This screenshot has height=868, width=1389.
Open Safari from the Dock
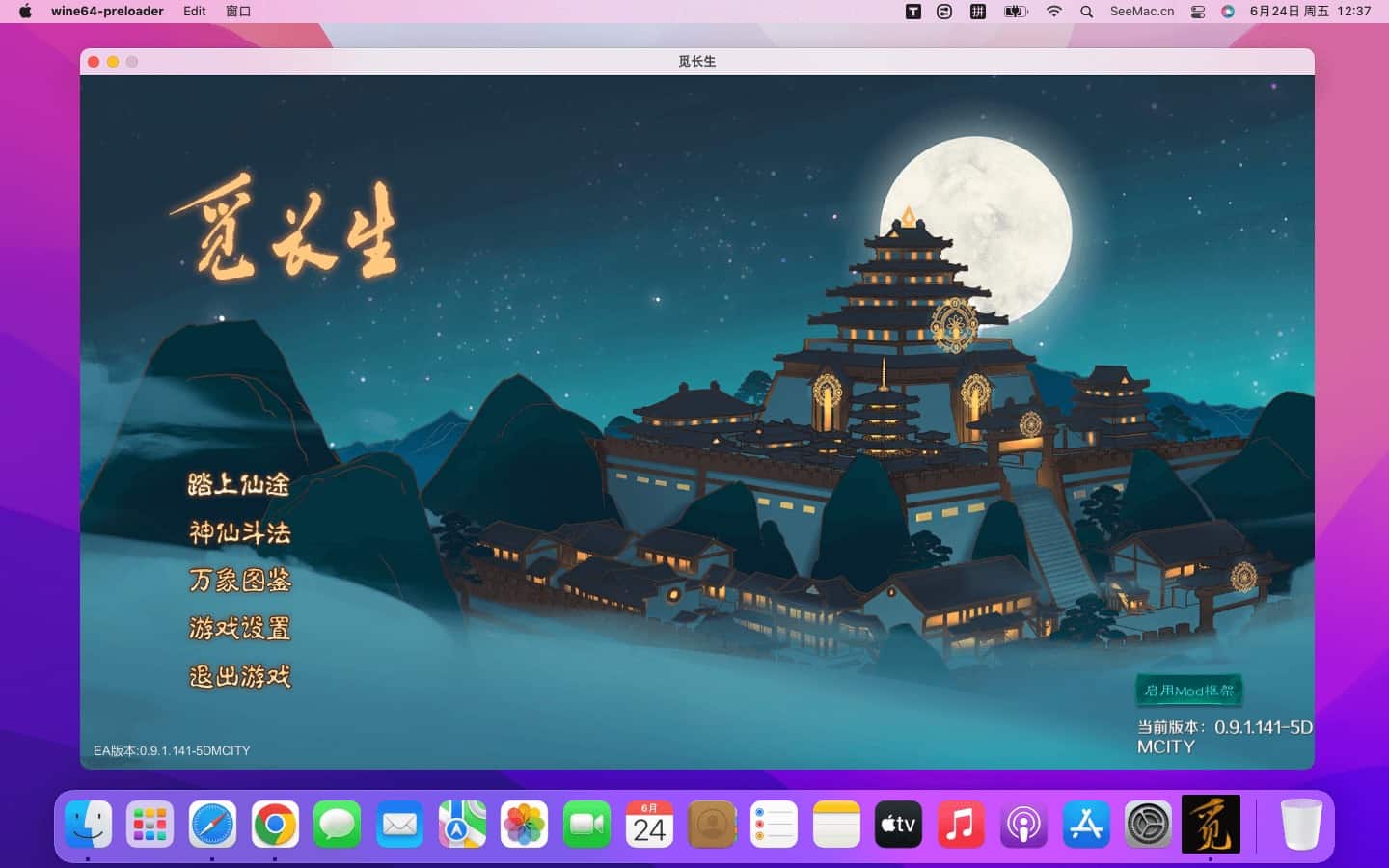[x=212, y=825]
